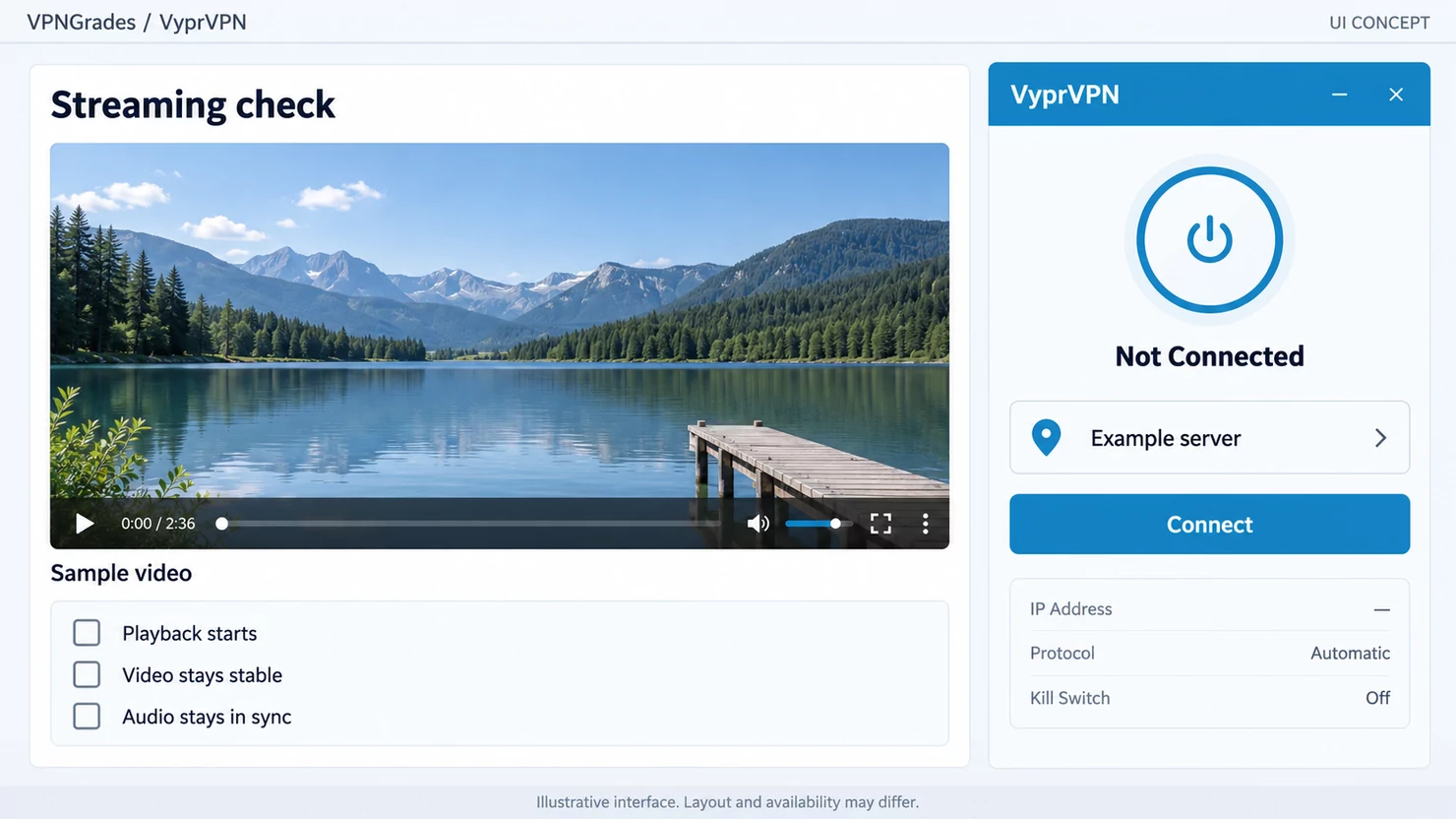Open the Example server selector
The width and height of the screenshot is (1456, 819).
point(1209,437)
